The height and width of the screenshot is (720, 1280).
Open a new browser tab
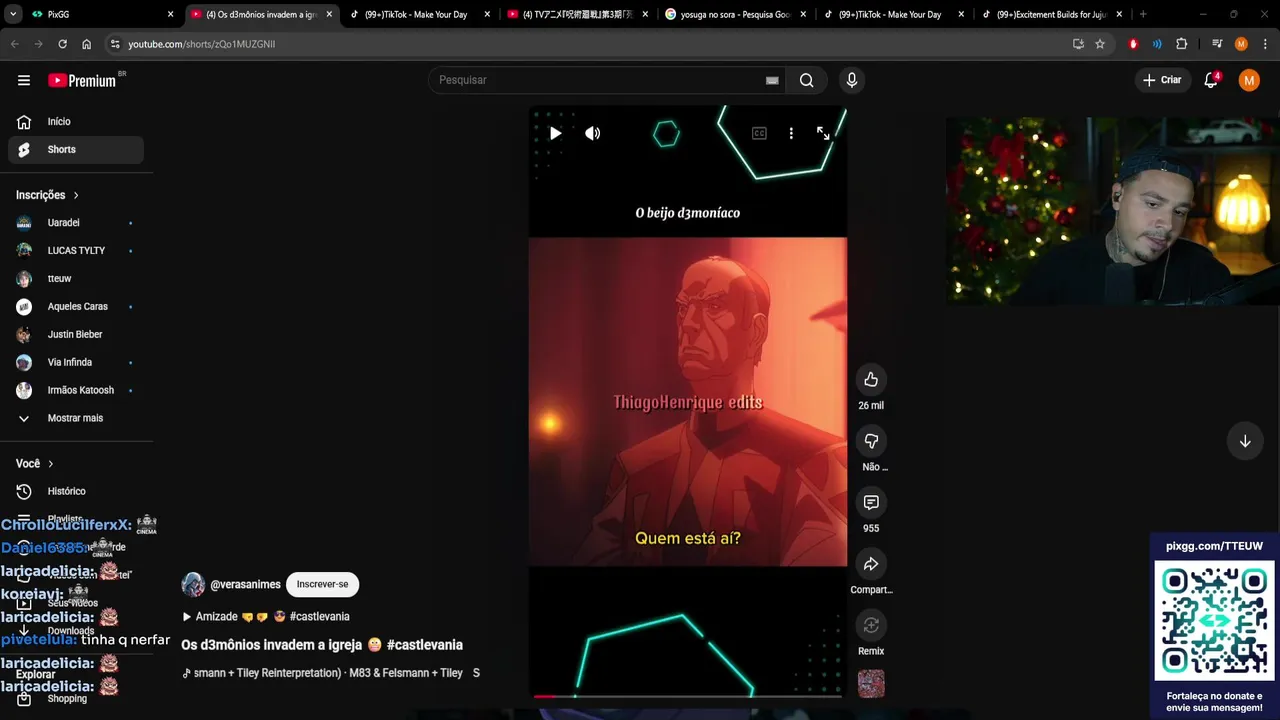(x=1143, y=14)
